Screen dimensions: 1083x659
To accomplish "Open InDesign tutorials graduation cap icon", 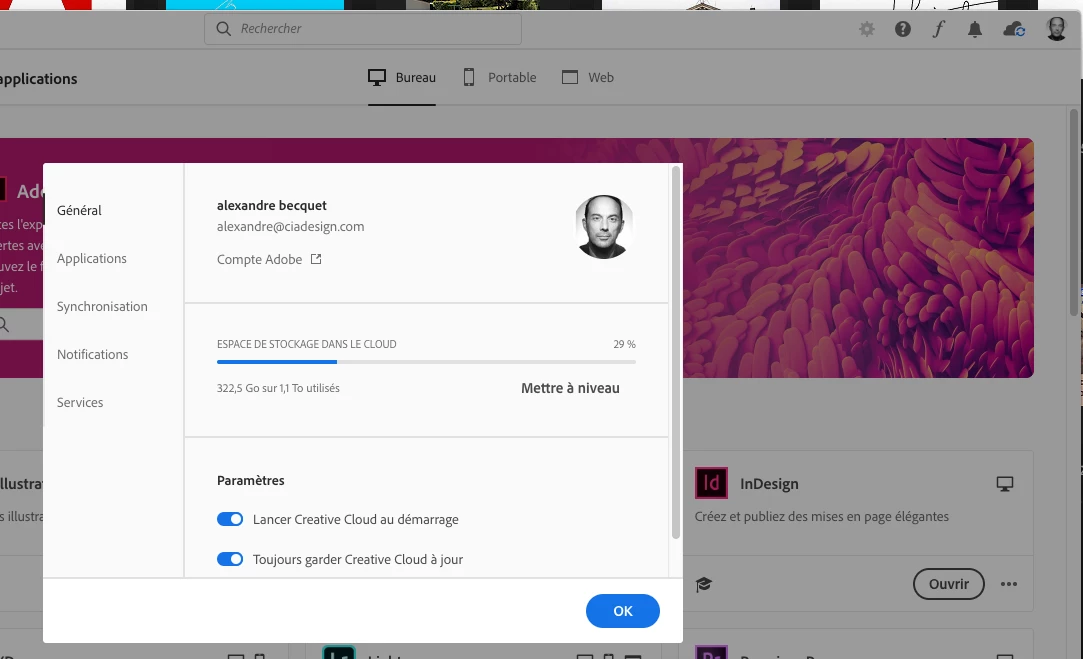I will [704, 584].
